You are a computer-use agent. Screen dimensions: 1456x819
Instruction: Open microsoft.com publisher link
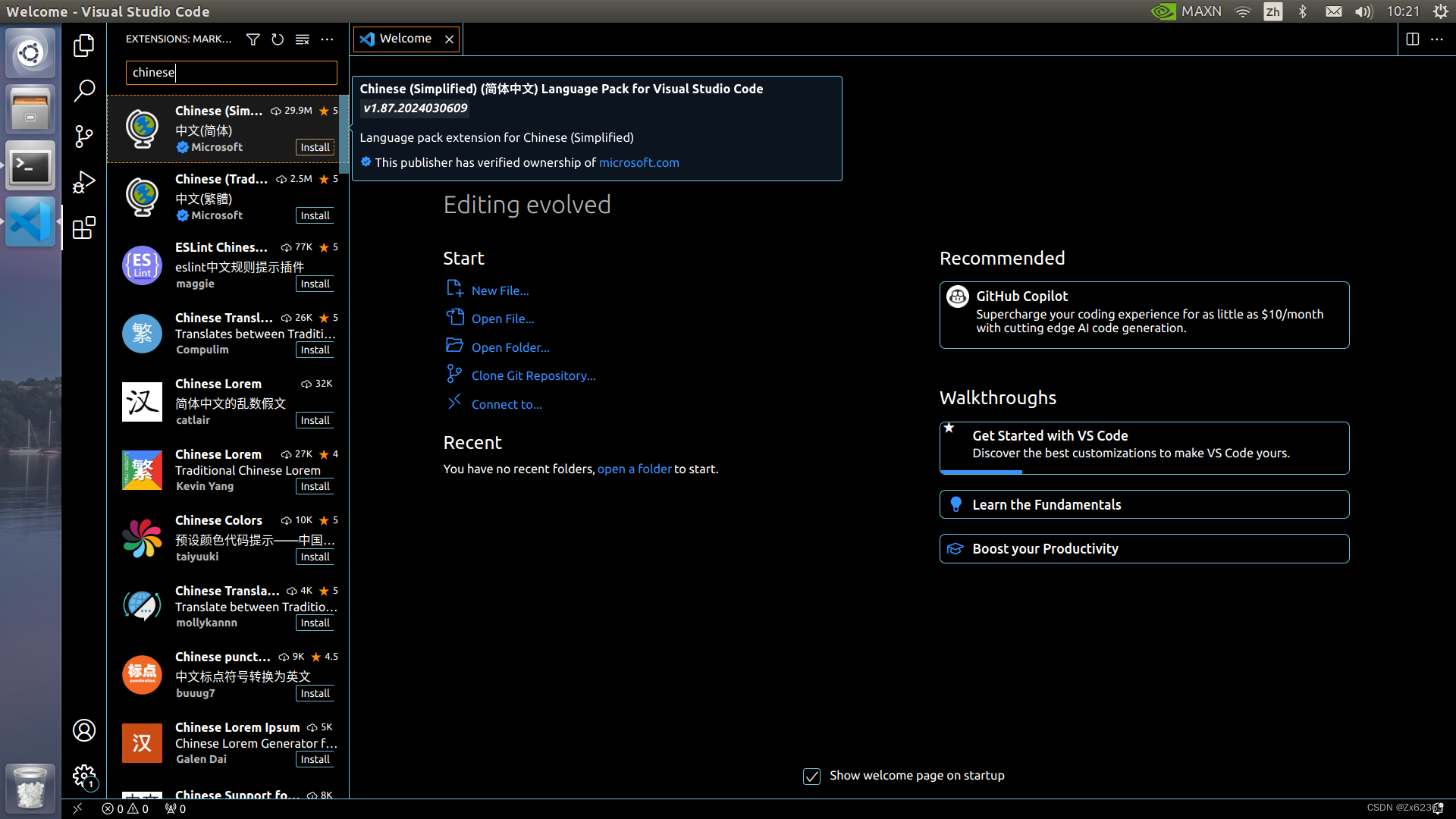[x=639, y=161]
